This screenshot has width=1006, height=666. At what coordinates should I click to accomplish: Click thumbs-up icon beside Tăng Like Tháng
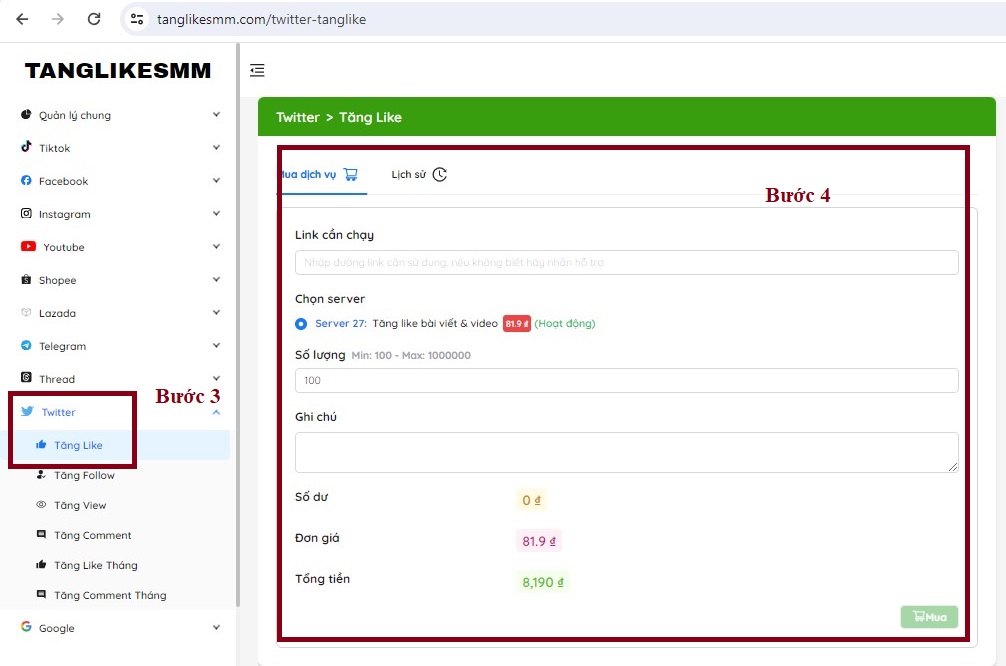pos(41,565)
